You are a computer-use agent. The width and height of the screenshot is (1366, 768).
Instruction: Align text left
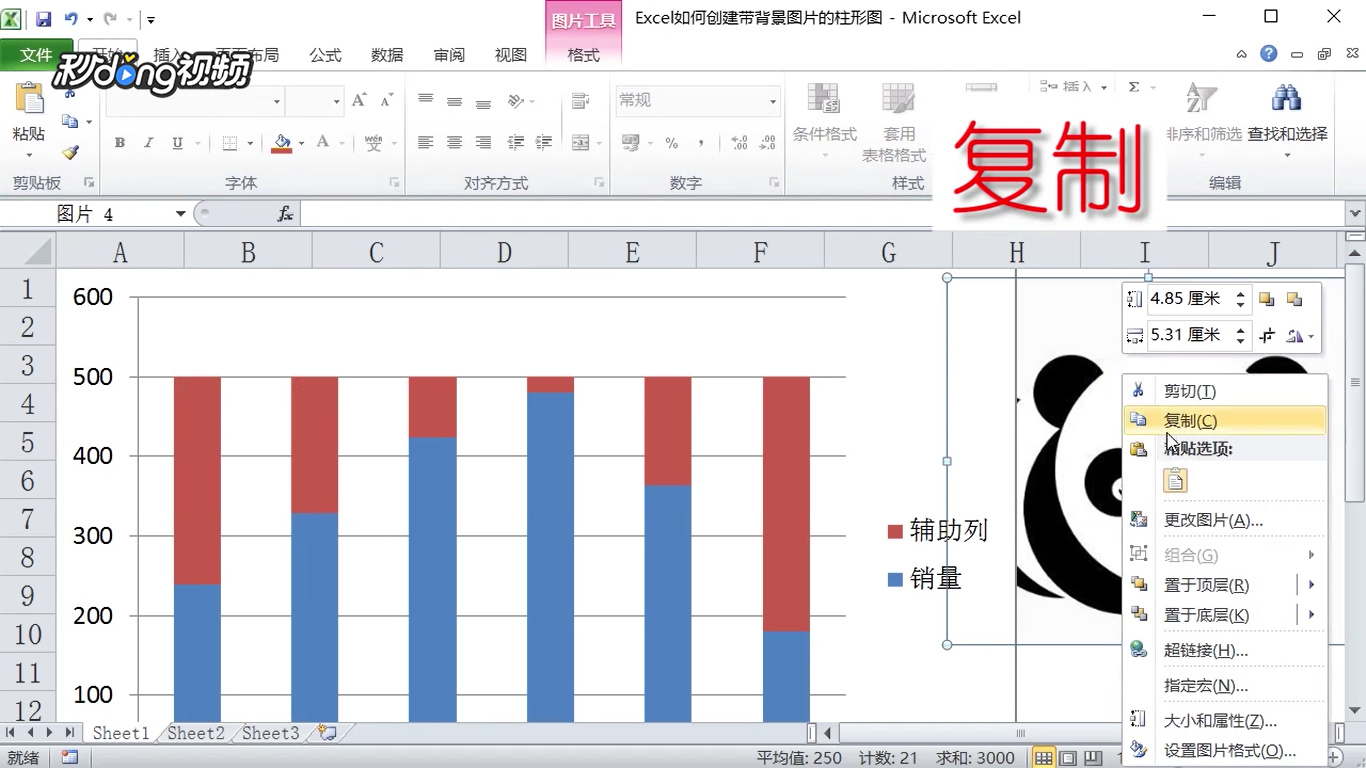[426, 143]
